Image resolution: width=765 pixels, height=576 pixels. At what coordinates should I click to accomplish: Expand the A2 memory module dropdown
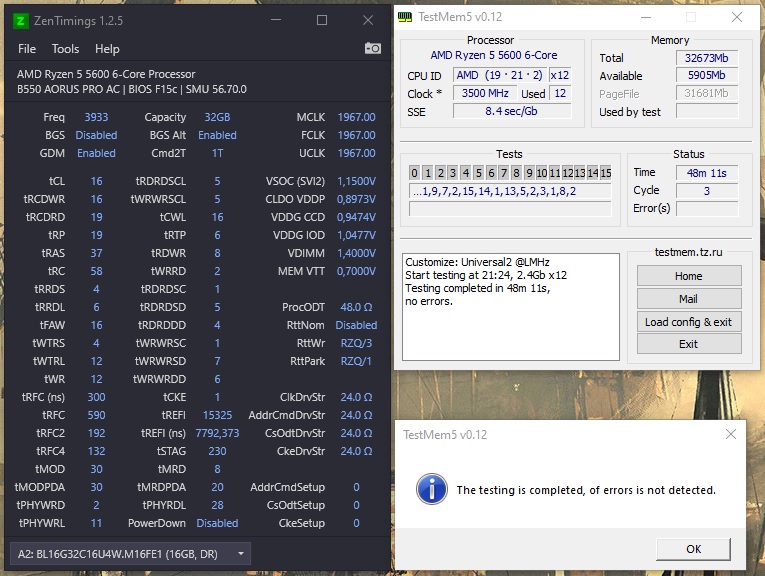point(130,554)
